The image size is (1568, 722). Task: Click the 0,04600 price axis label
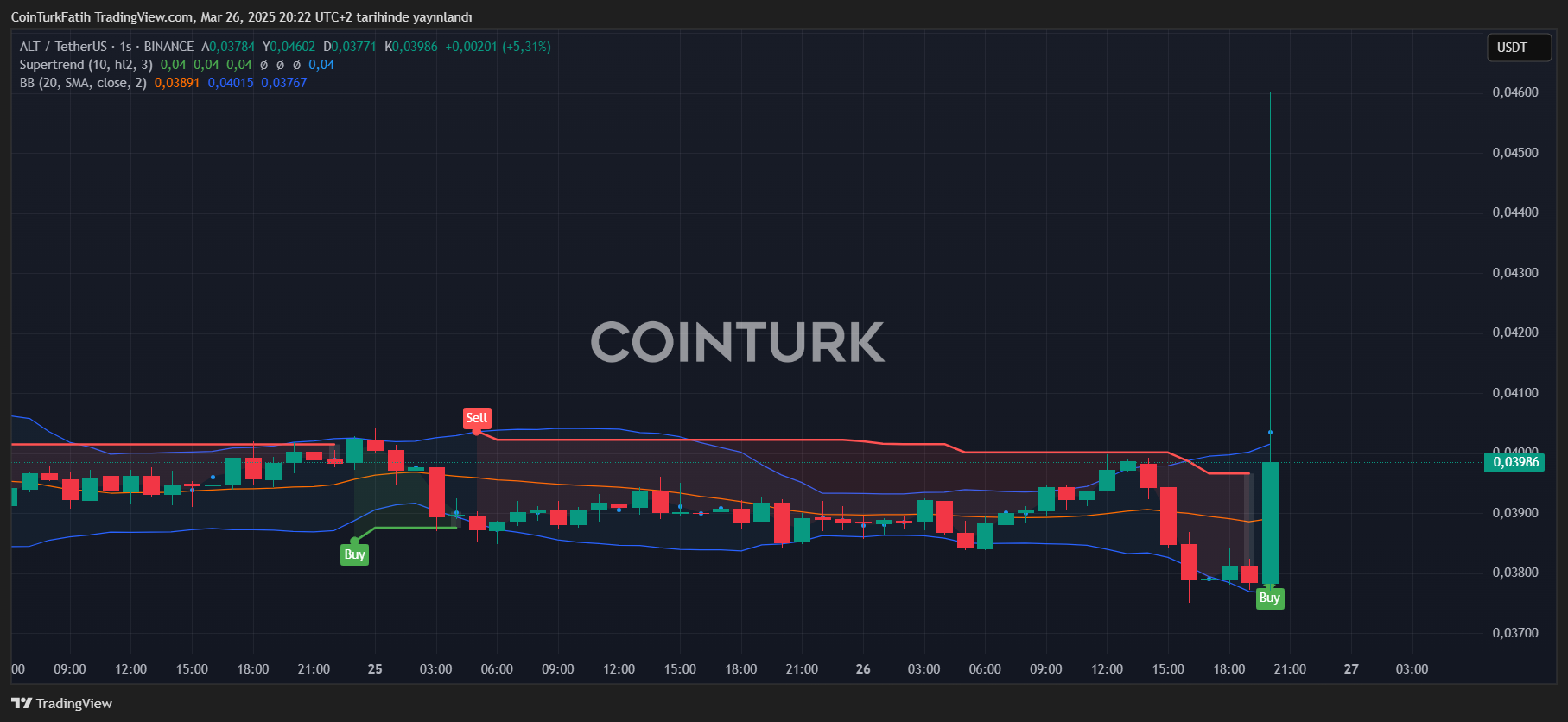1515,92
